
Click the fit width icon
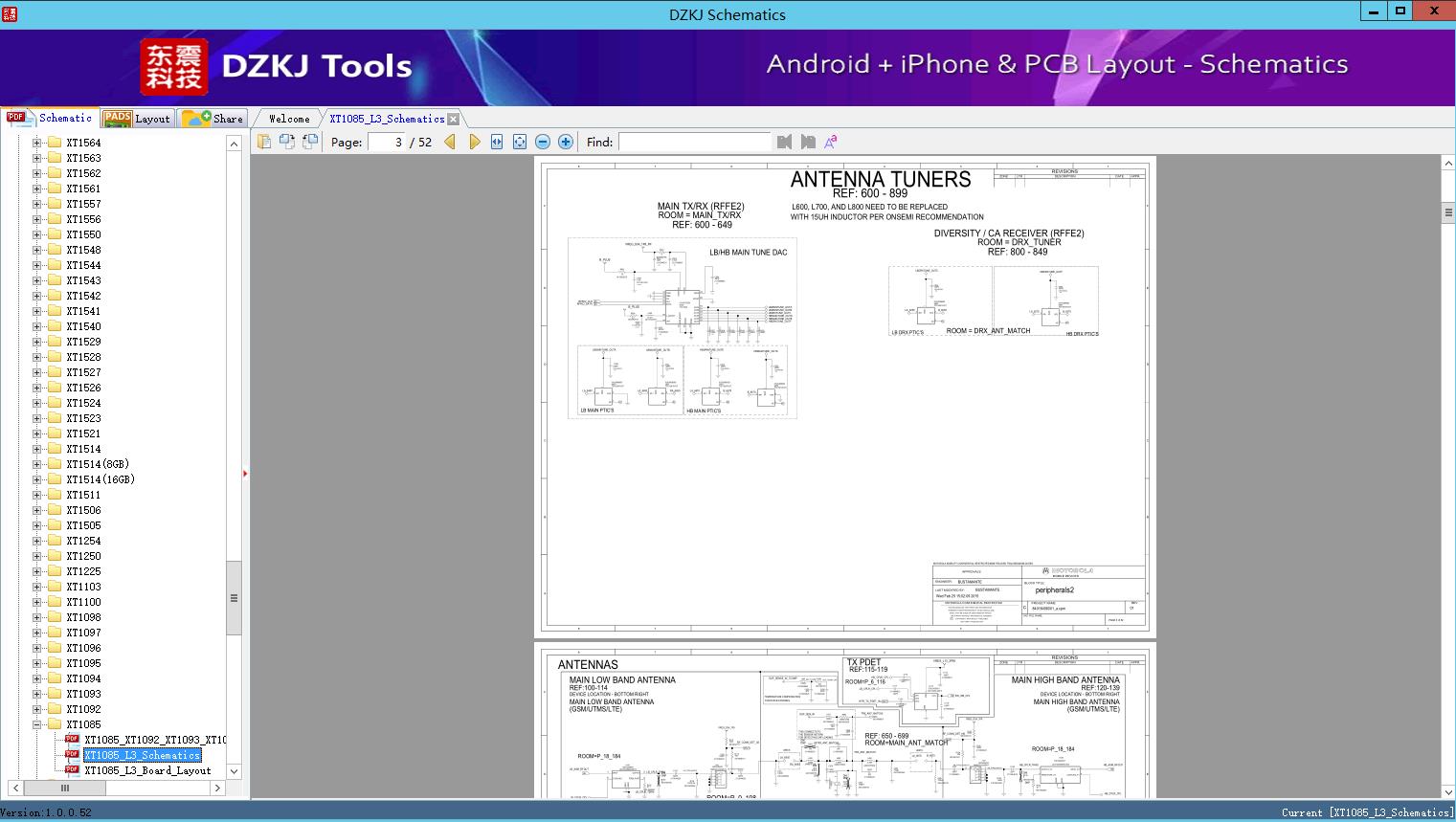tap(497, 142)
